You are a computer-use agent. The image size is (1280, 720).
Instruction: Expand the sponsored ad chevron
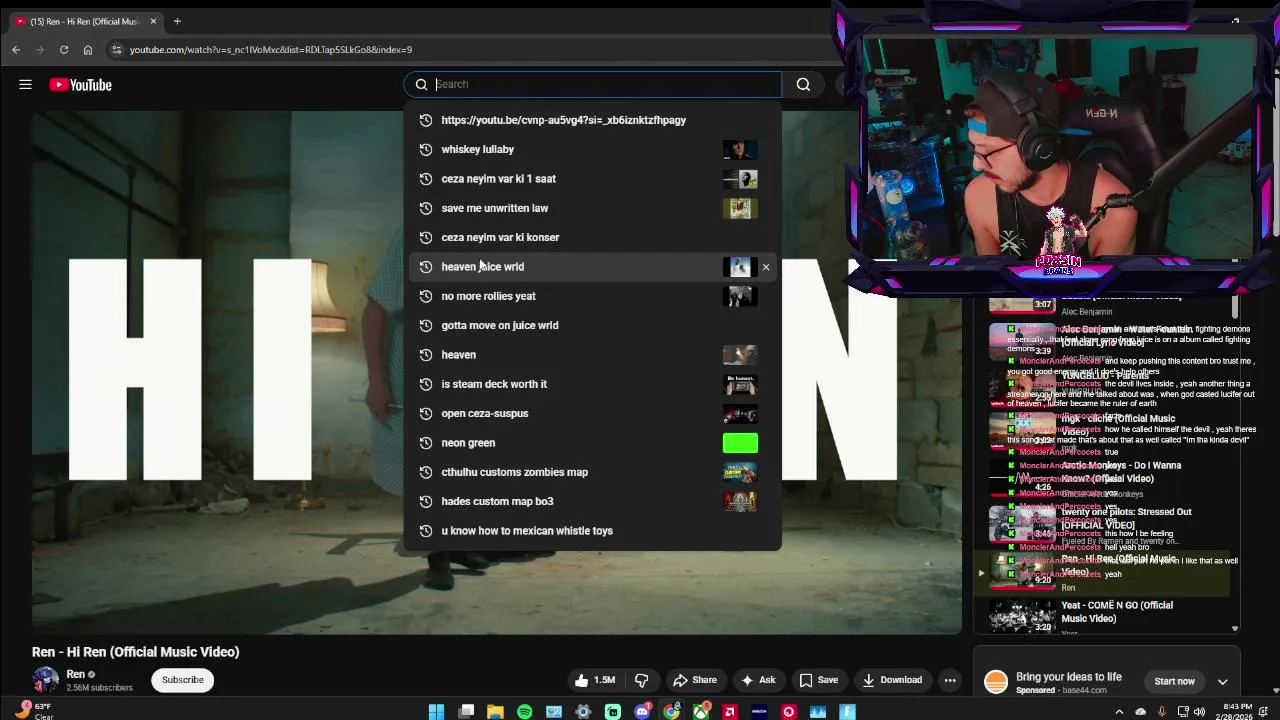click(1222, 681)
